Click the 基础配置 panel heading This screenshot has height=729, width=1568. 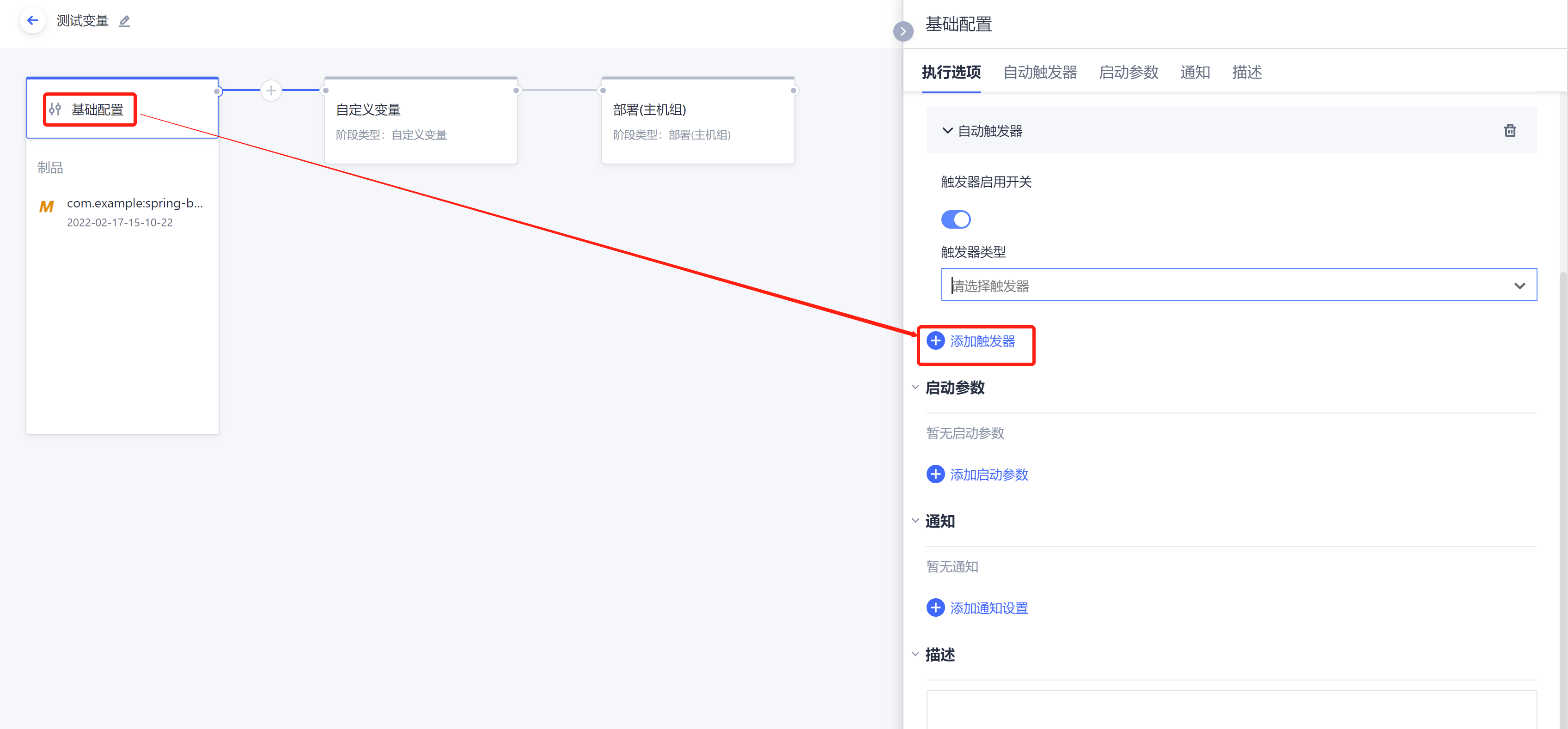pyautogui.click(x=958, y=24)
